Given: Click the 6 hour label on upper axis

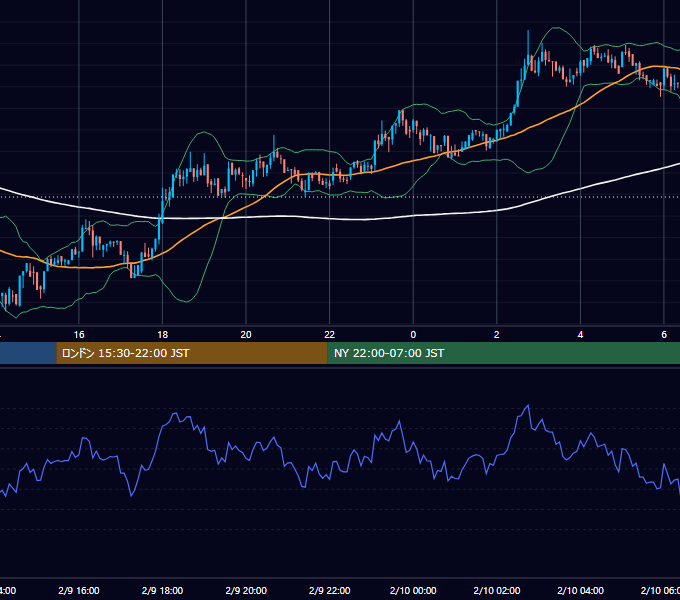Looking at the screenshot, I should click(x=664, y=335).
